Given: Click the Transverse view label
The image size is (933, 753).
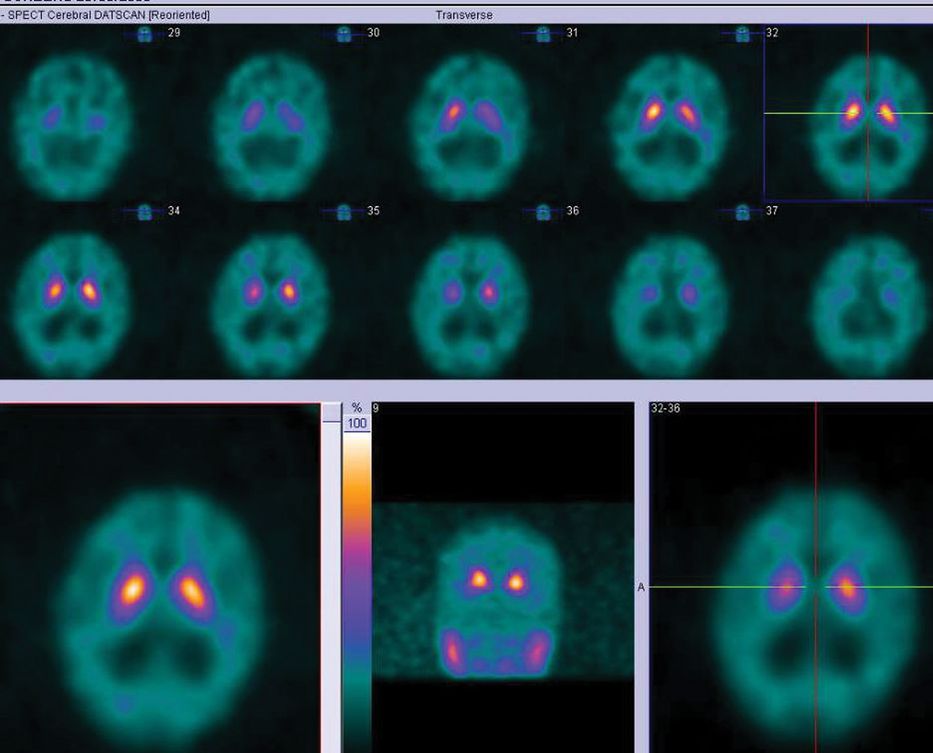Looking at the screenshot, I should click(x=464, y=16).
